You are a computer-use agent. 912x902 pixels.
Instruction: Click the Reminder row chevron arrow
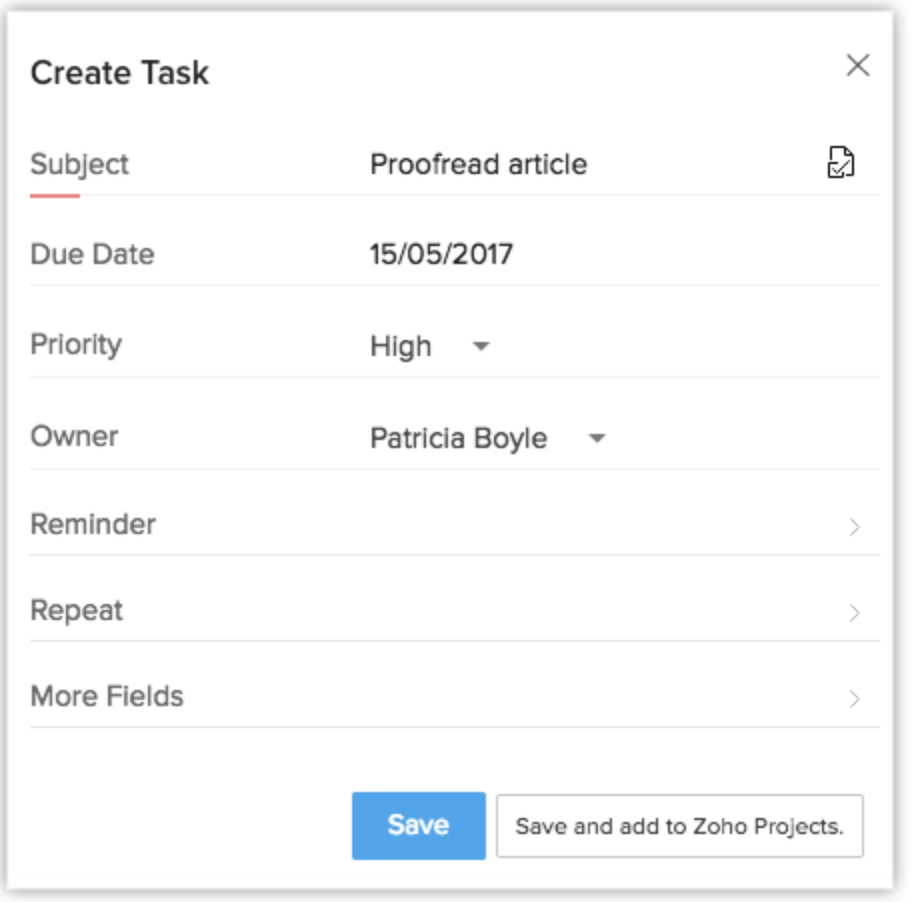click(x=854, y=526)
